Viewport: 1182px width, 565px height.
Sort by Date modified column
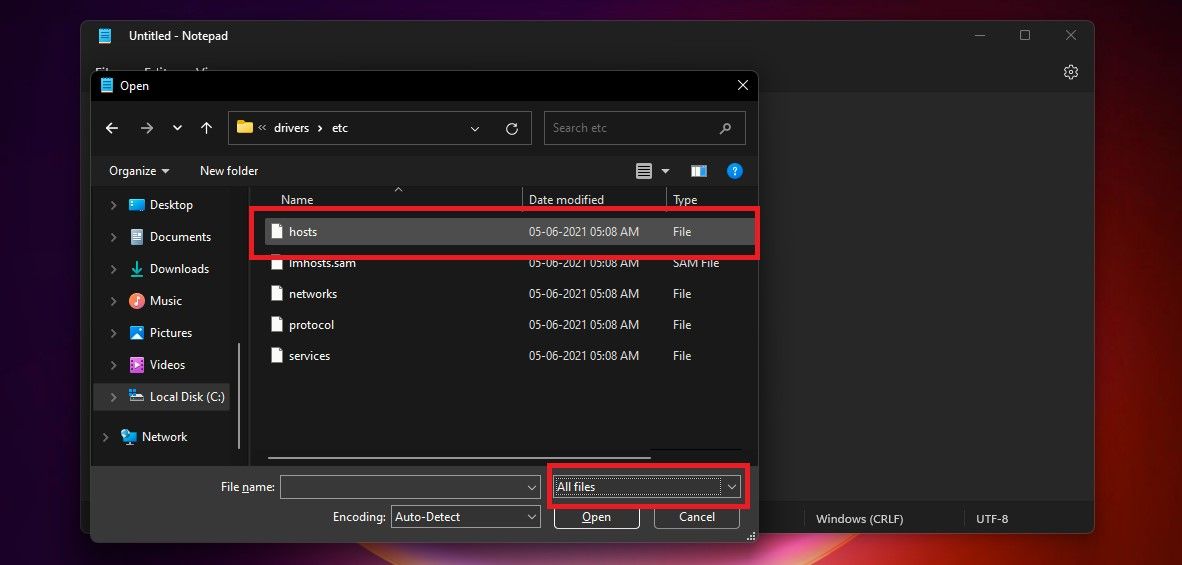tap(566, 200)
